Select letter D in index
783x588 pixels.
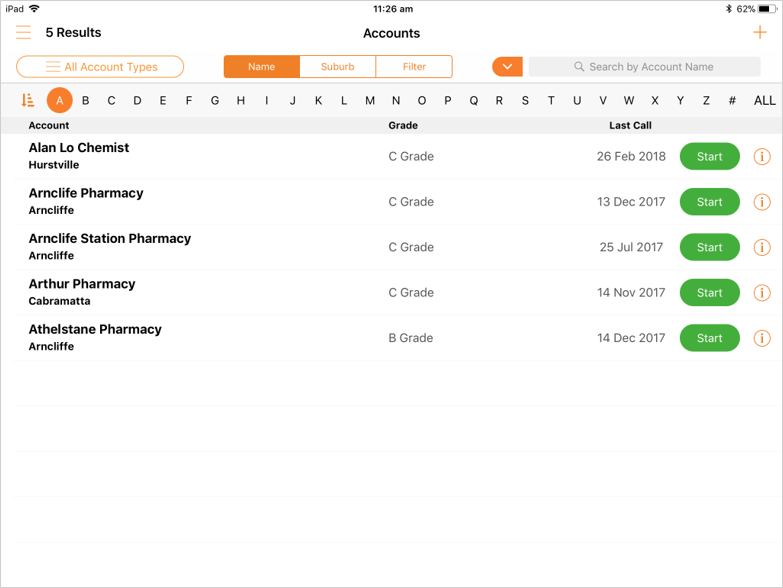[x=137, y=101]
